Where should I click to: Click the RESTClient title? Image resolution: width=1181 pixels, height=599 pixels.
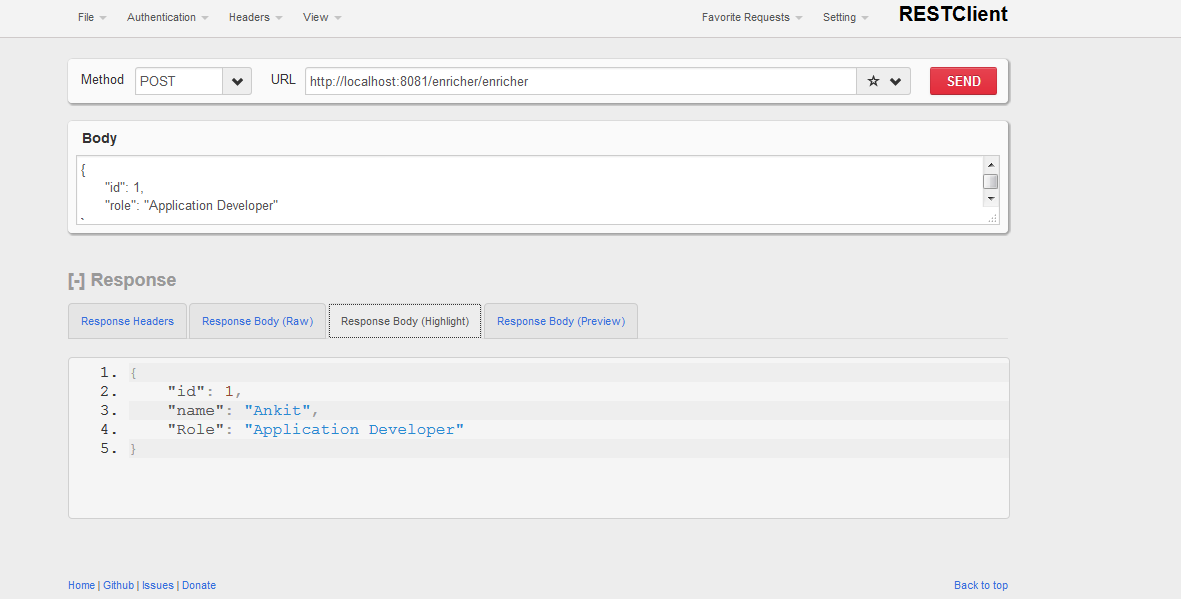(x=953, y=14)
